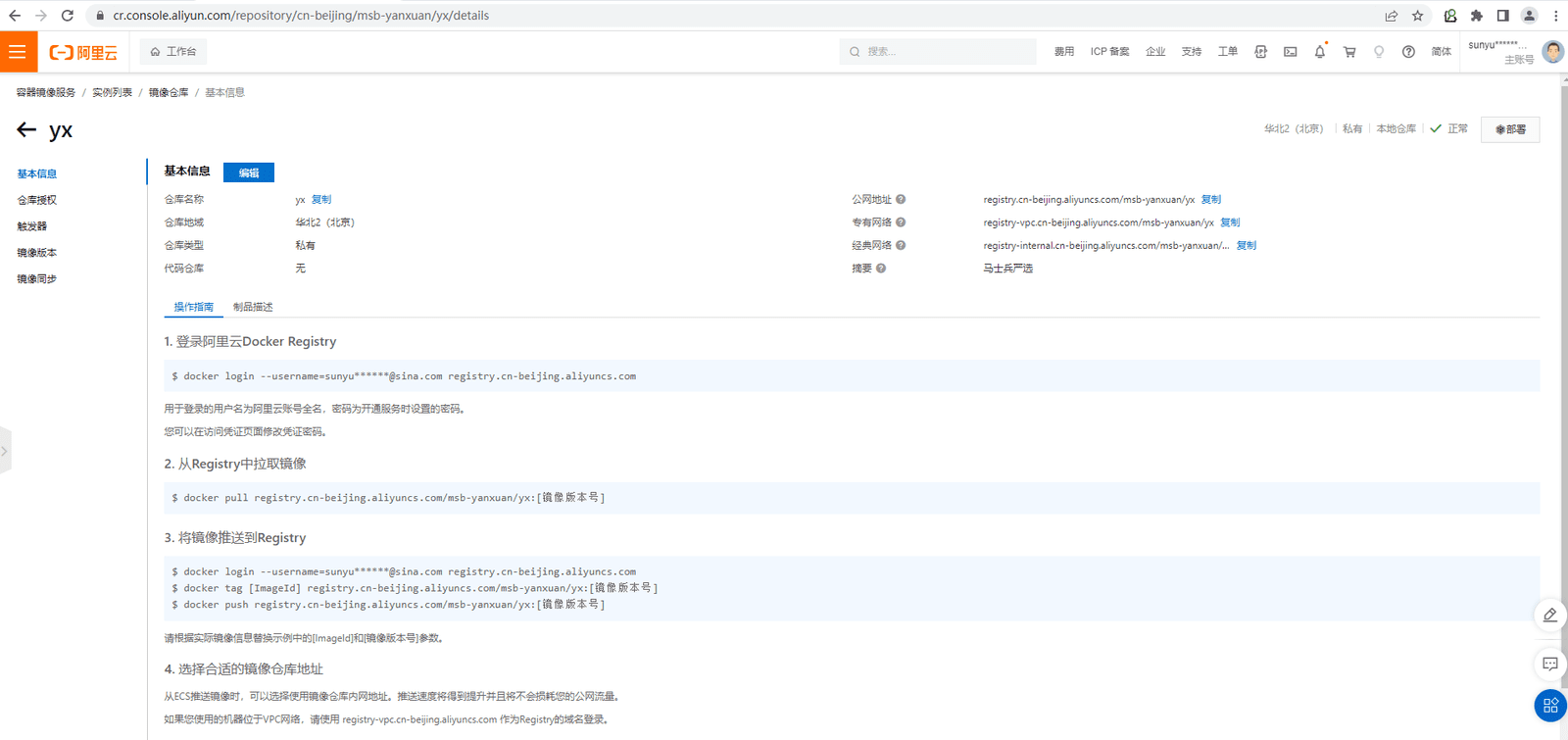The width and height of the screenshot is (1568, 740).
Task: Click the 正常 status indicator
Action: (x=1449, y=129)
